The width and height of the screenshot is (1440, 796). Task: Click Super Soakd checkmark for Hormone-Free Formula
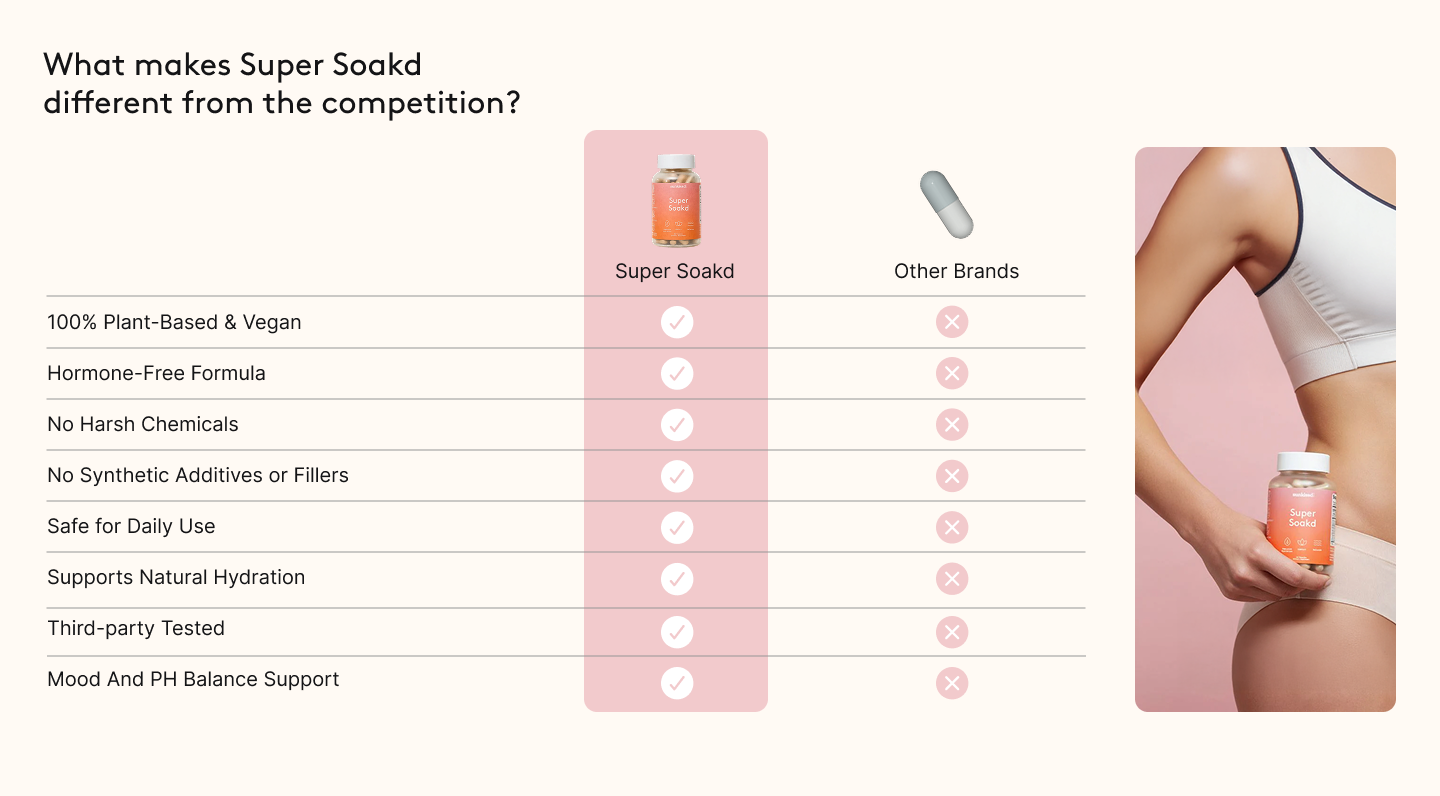677,374
